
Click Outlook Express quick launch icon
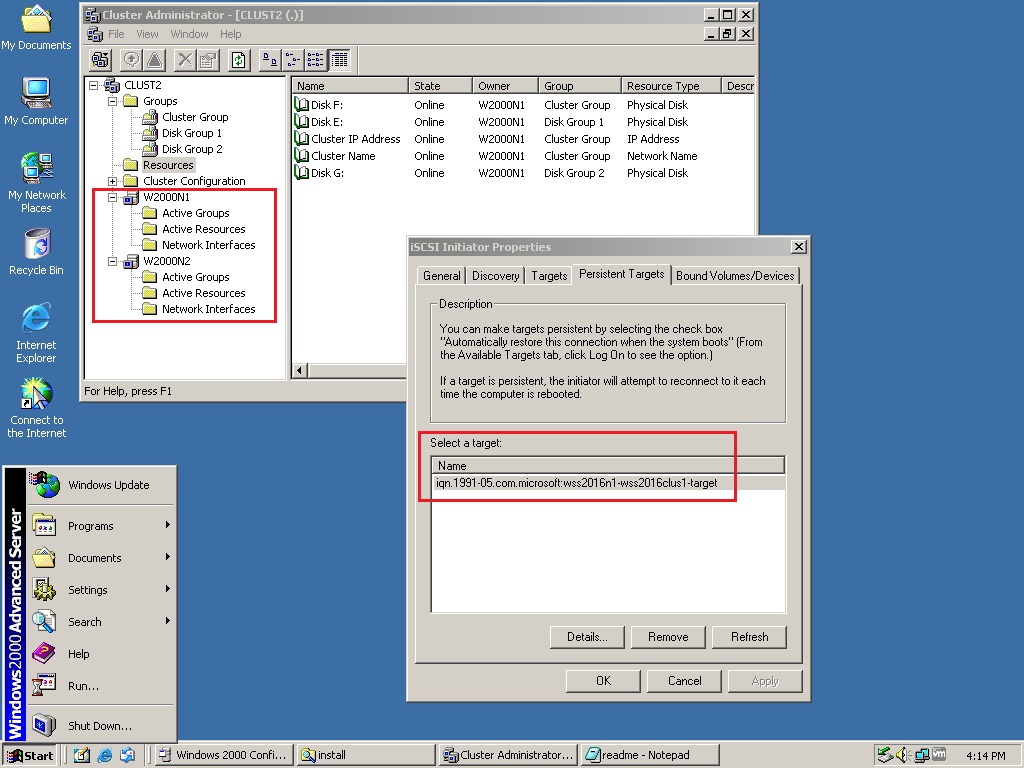pyautogui.click(x=127, y=755)
